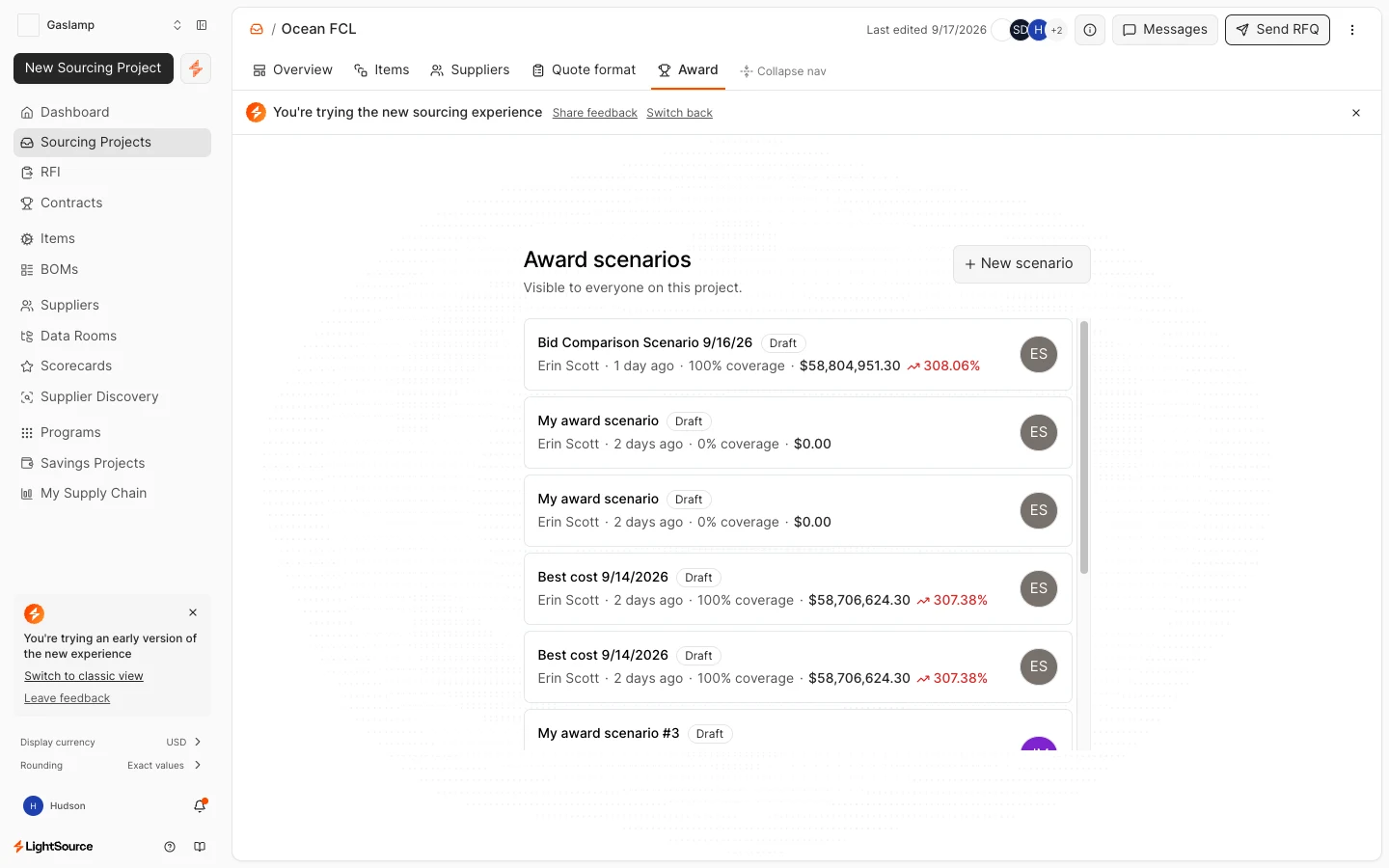Open the documentation book icon
The height and width of the screenshot is (868, 1389).
pyautogui.click(x=200, y=847)
